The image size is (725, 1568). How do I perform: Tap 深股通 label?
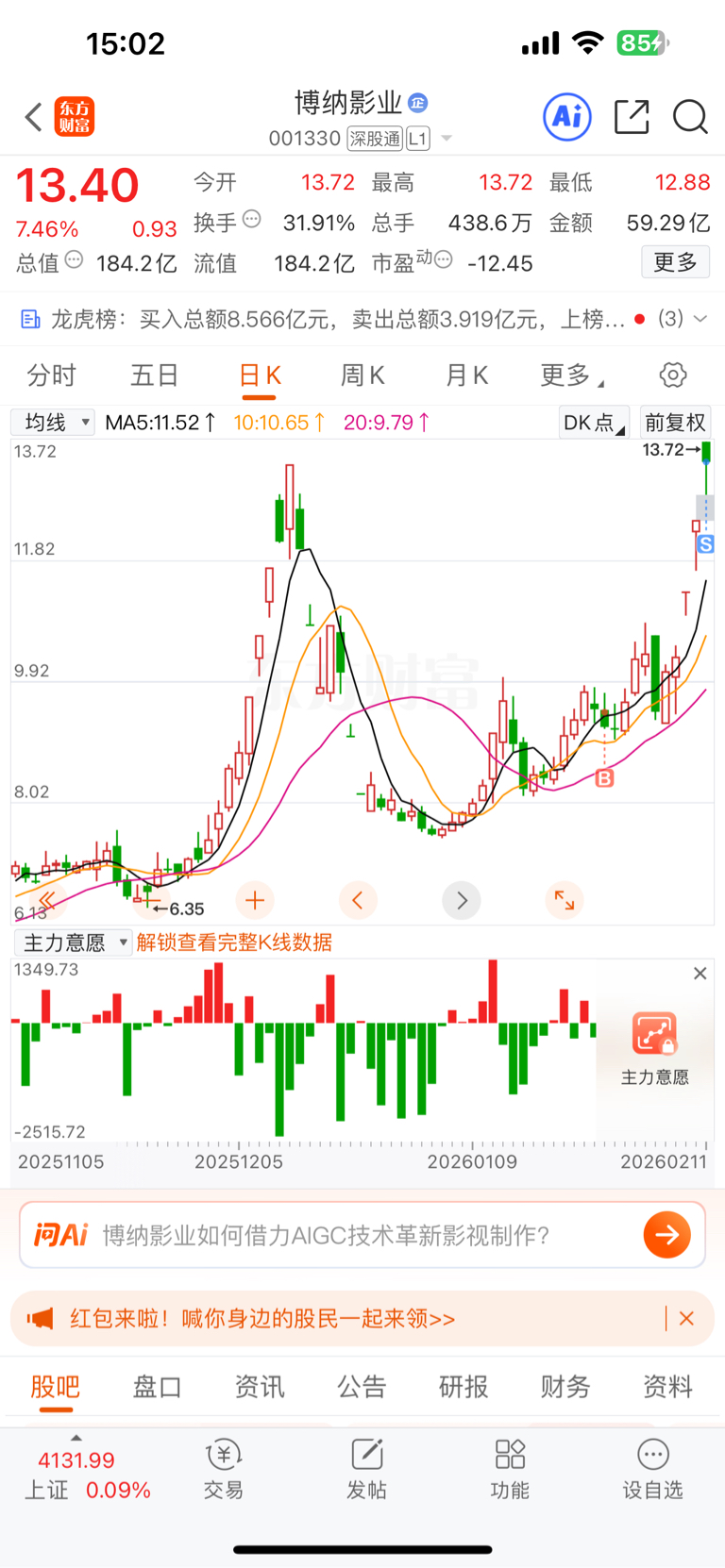tap(375, 139)
